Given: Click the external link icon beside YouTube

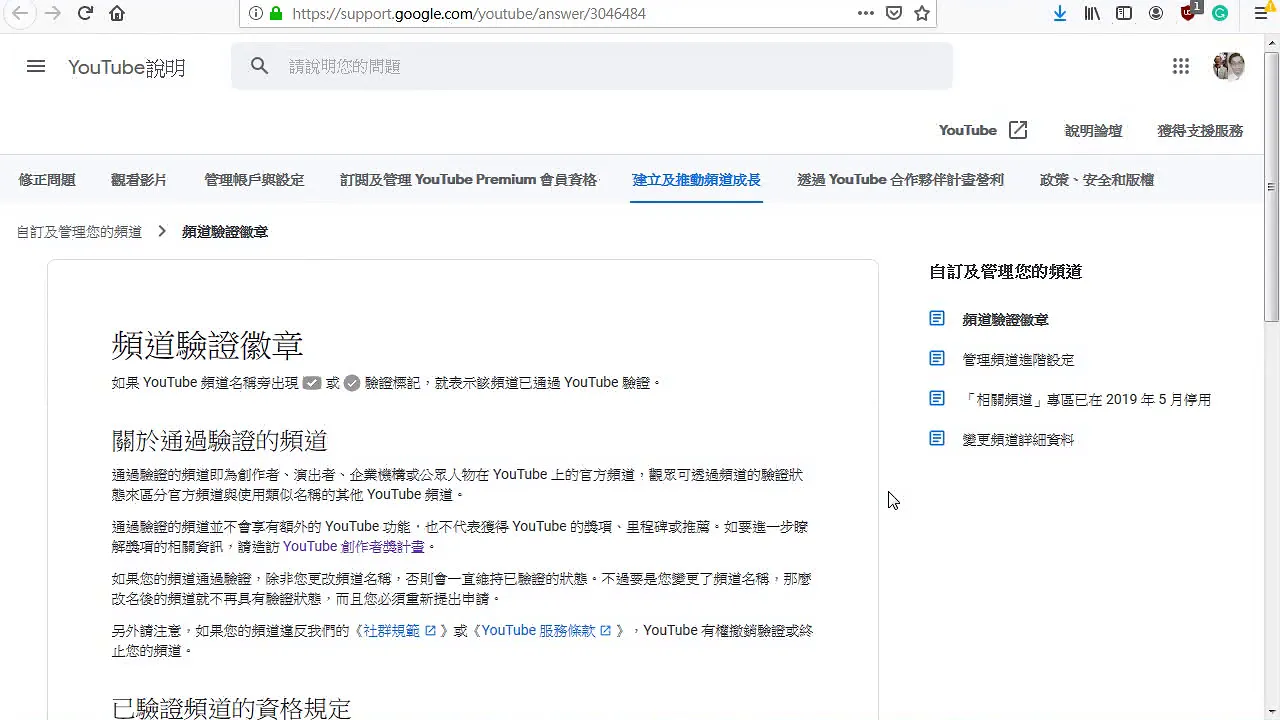Looking at the screenshot, I should [x=1018, y=130].
